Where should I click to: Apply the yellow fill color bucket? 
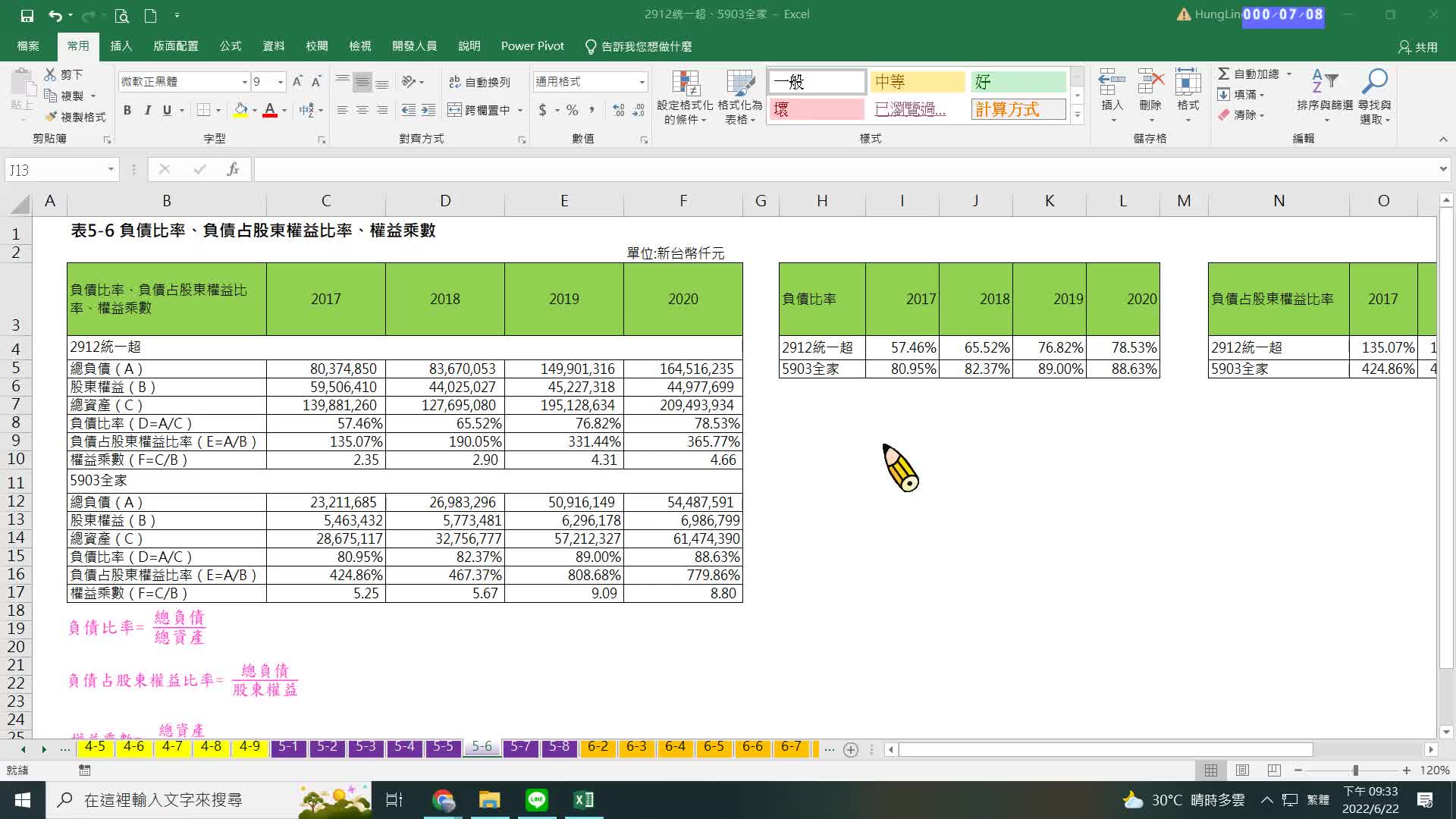[240, 110]
